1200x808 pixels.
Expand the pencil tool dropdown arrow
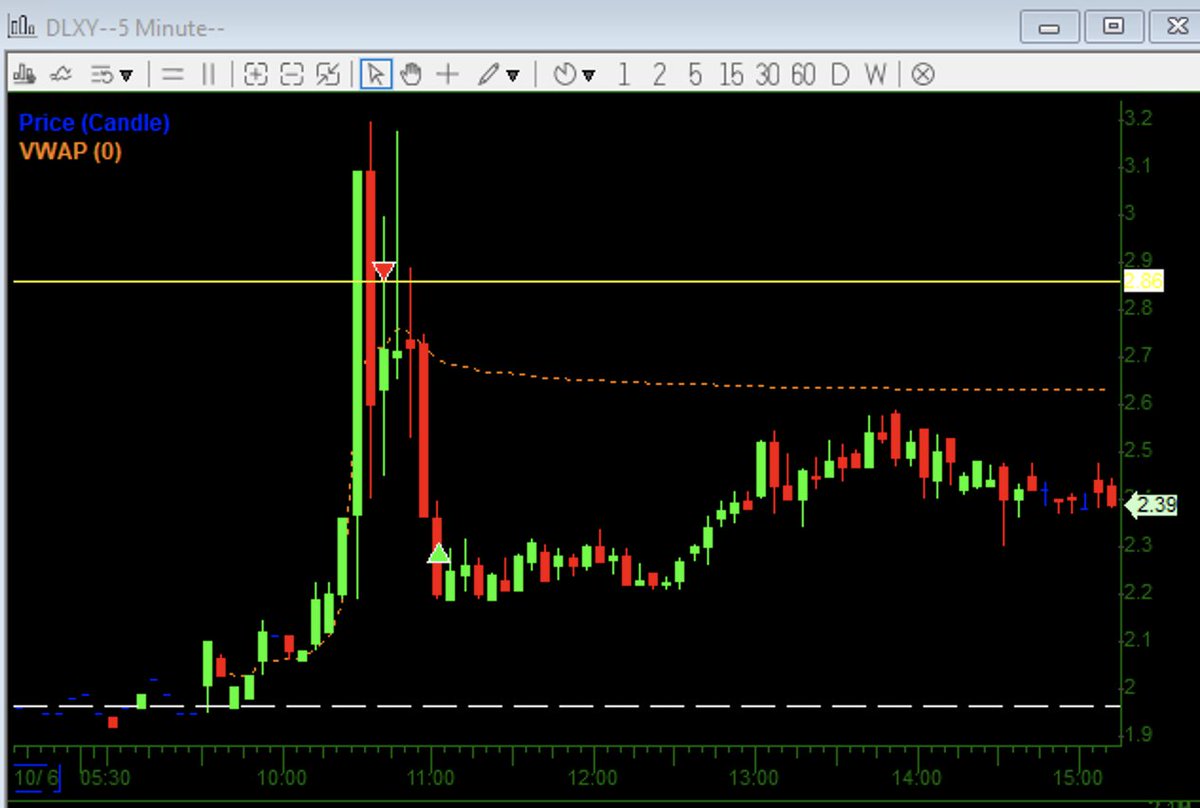point(513,75)
